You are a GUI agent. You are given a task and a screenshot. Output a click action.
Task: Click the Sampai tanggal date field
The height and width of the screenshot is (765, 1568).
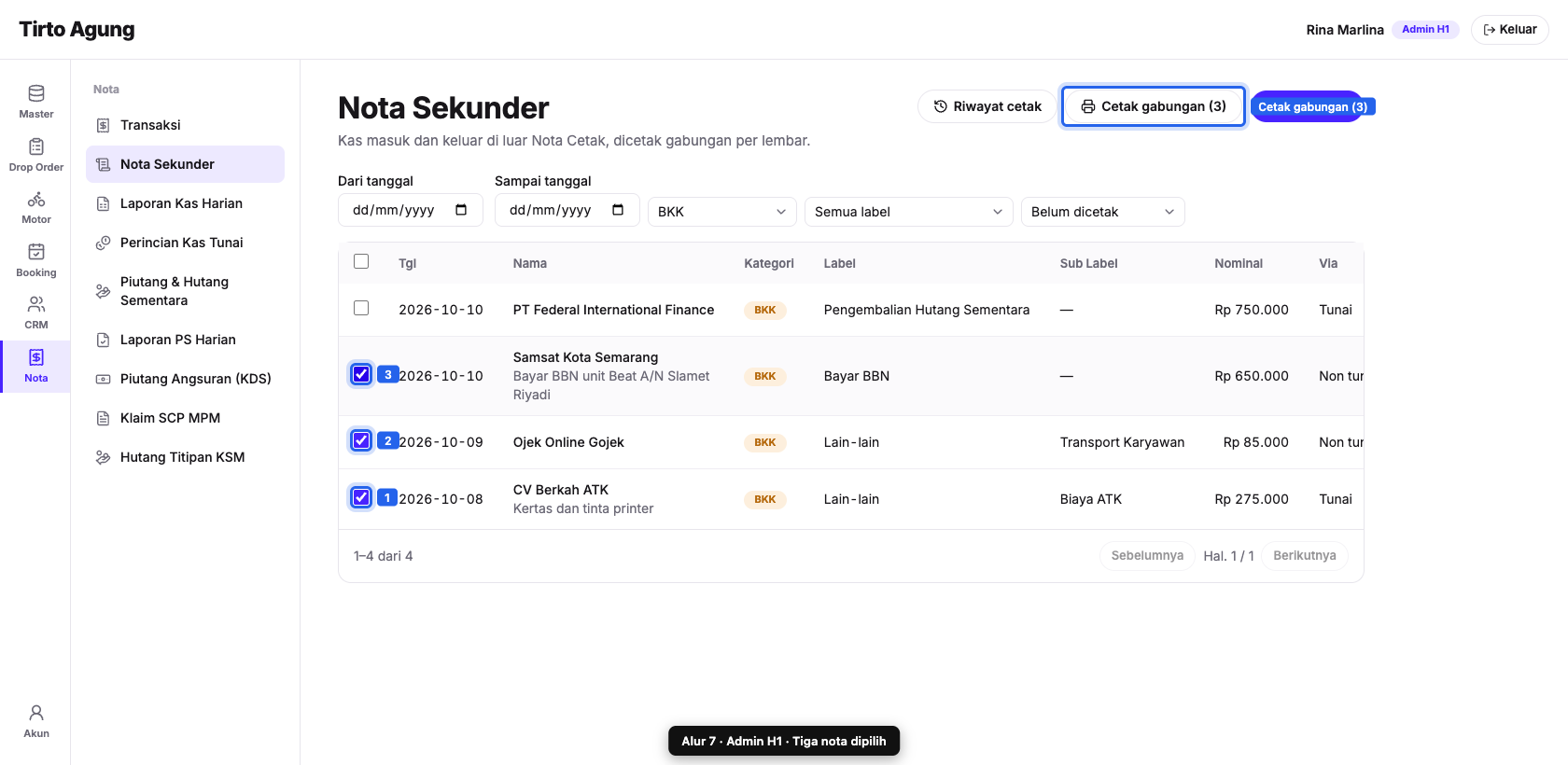click(567, 210)
